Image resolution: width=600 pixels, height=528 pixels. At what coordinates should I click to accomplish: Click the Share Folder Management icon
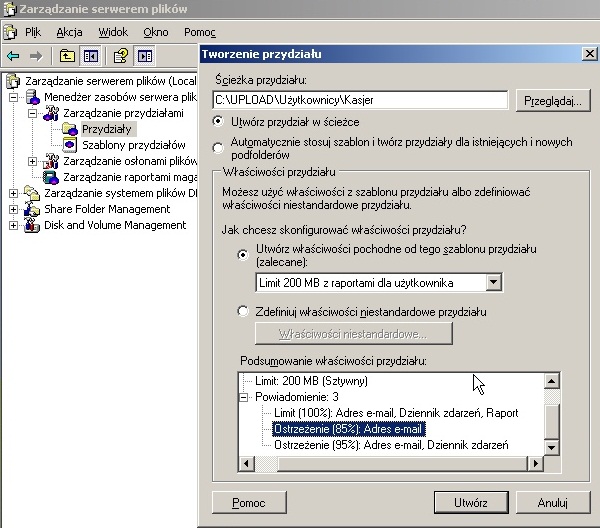pos(32,209)
